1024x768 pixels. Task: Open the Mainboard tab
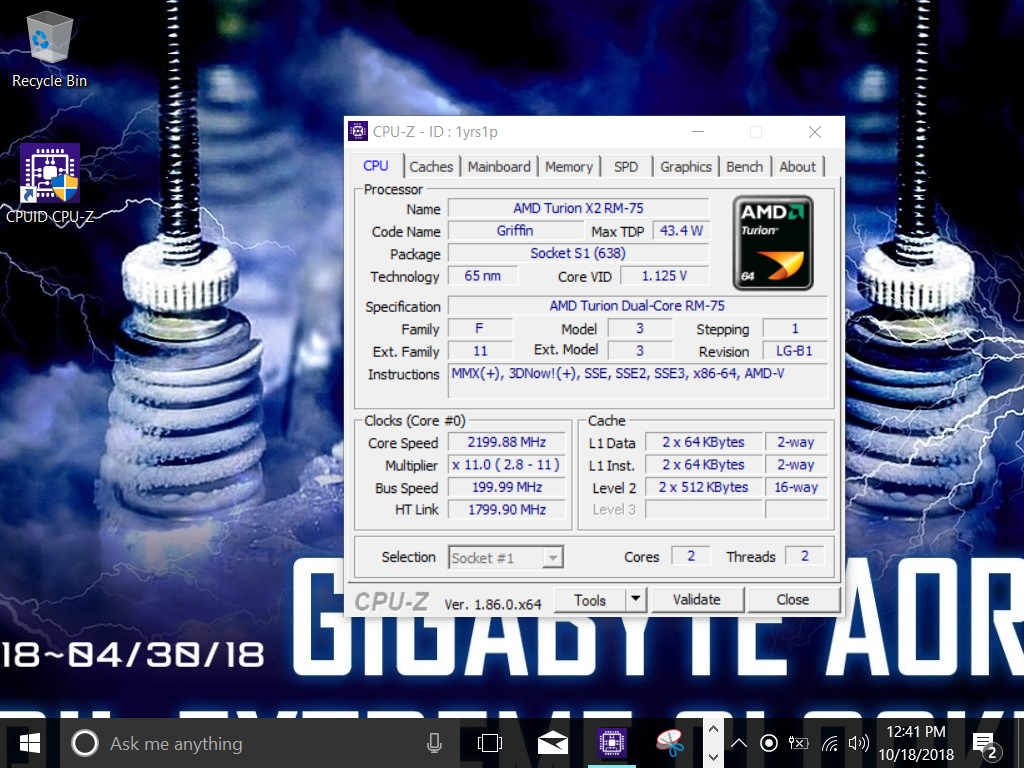pos(499,167)
